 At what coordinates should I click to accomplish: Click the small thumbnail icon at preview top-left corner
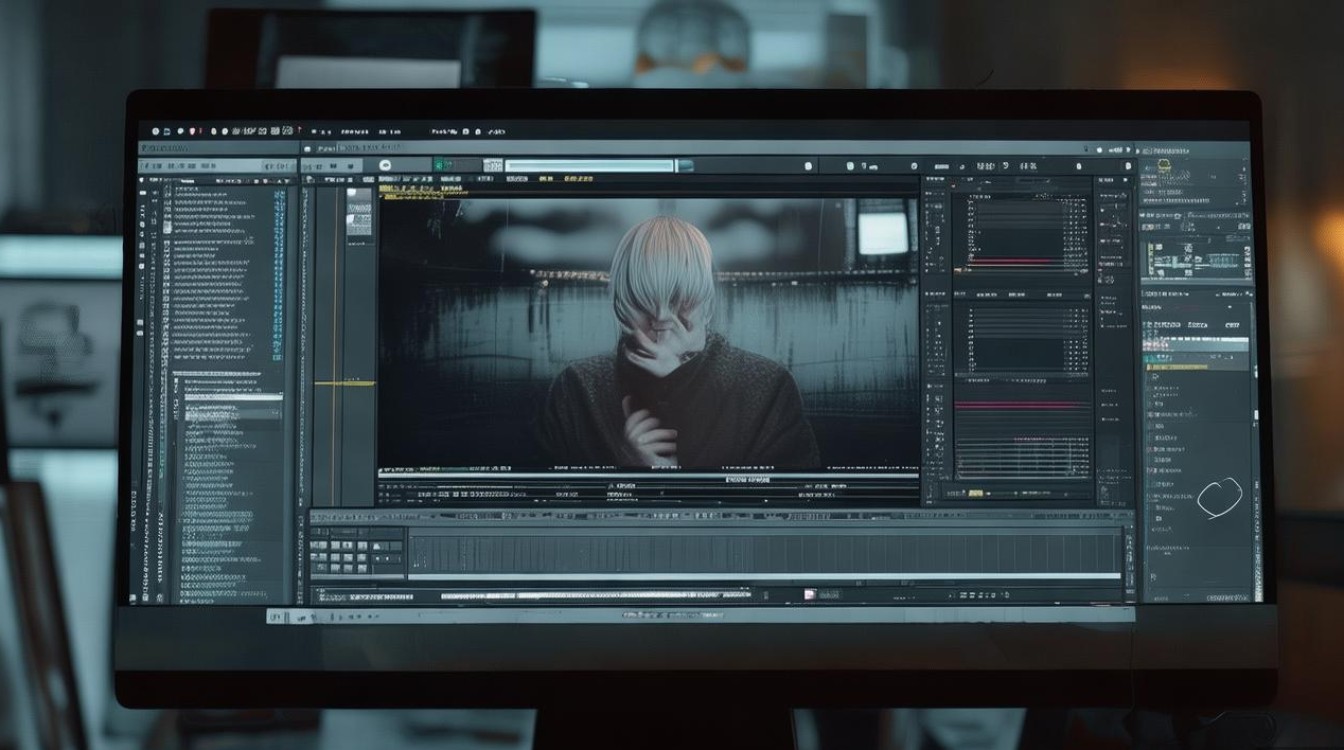pyautogui.click(x=359, y=197)
